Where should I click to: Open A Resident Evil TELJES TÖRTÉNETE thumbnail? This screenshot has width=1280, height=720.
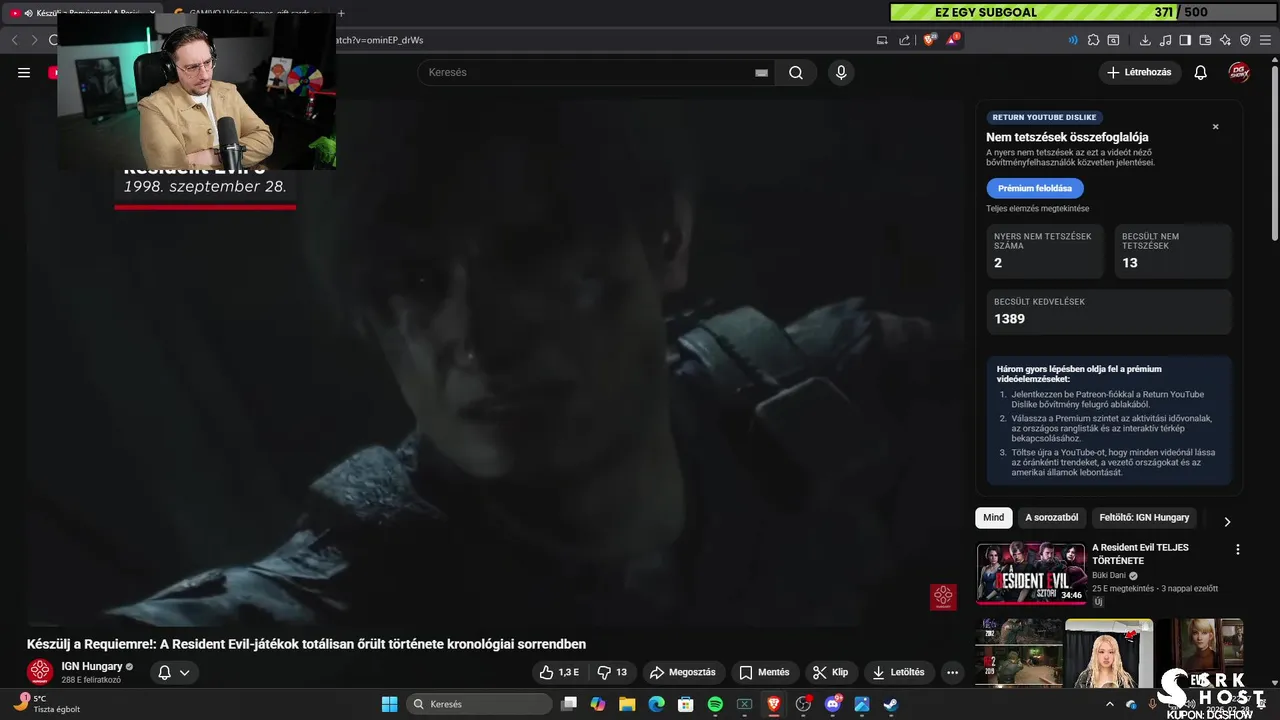pyautogui.click(x=1031, y=573)
